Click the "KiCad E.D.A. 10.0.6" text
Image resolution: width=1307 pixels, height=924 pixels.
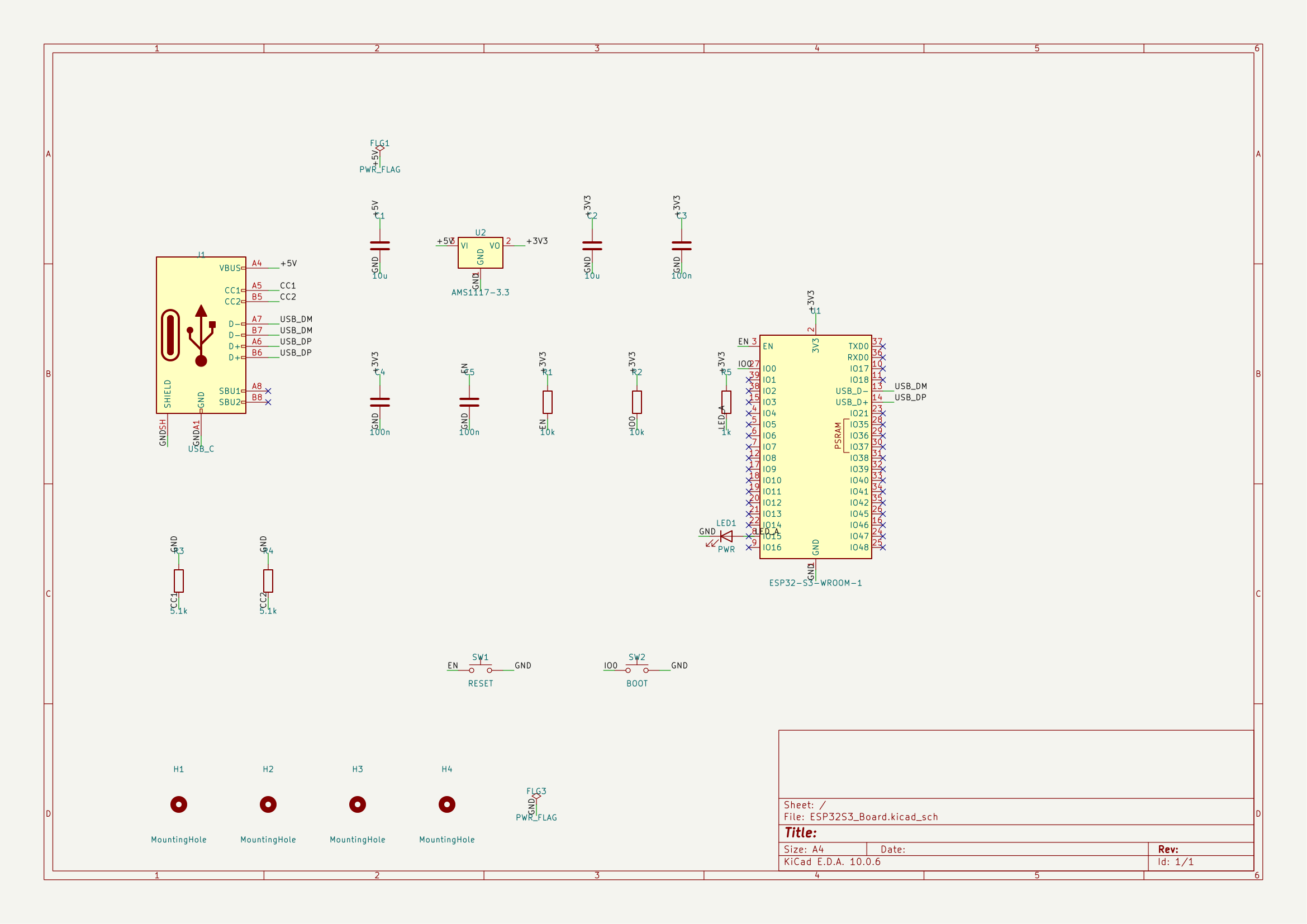click(x=832, y=862)
